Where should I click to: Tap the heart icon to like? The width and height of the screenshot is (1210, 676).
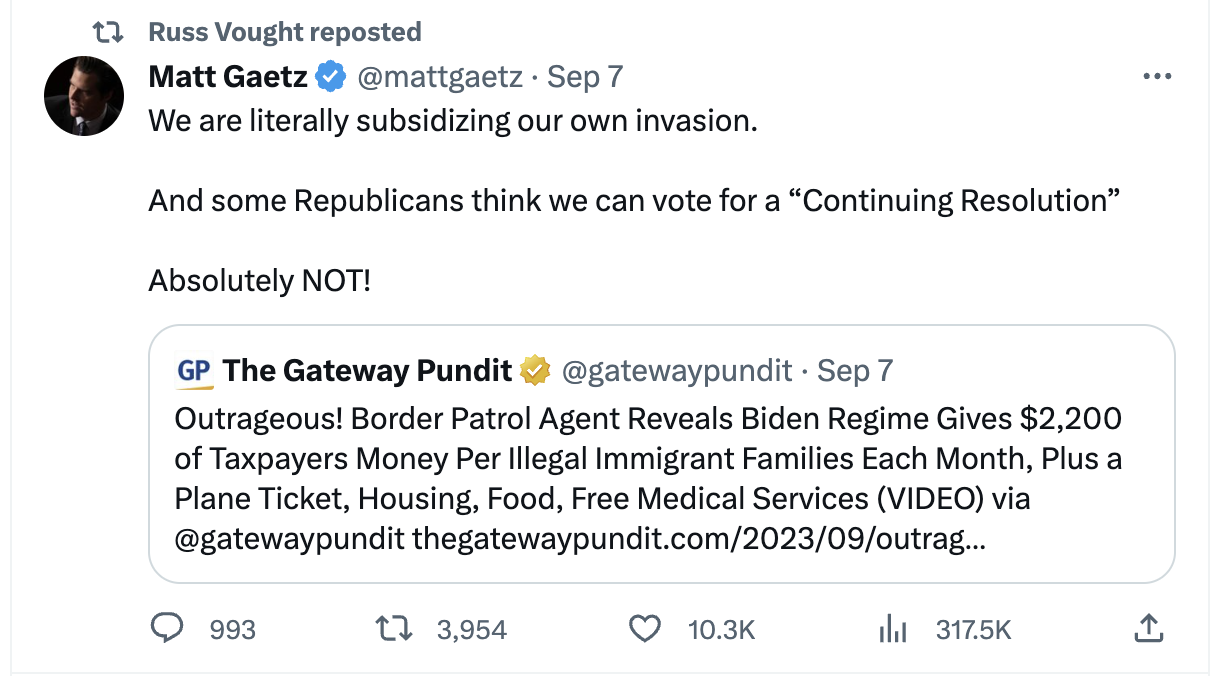click(x=645, y=630)
